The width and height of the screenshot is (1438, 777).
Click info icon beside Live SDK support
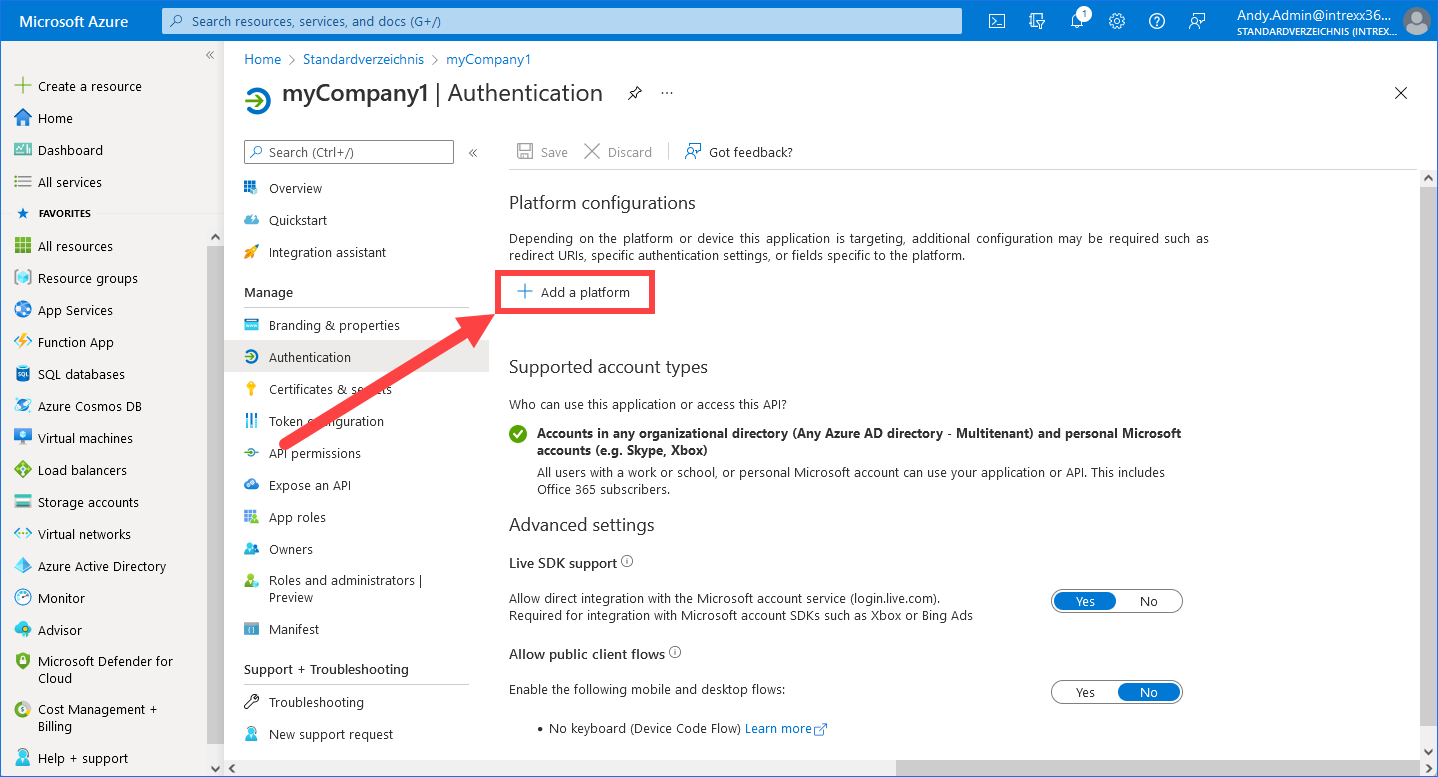tap(627, 562)
